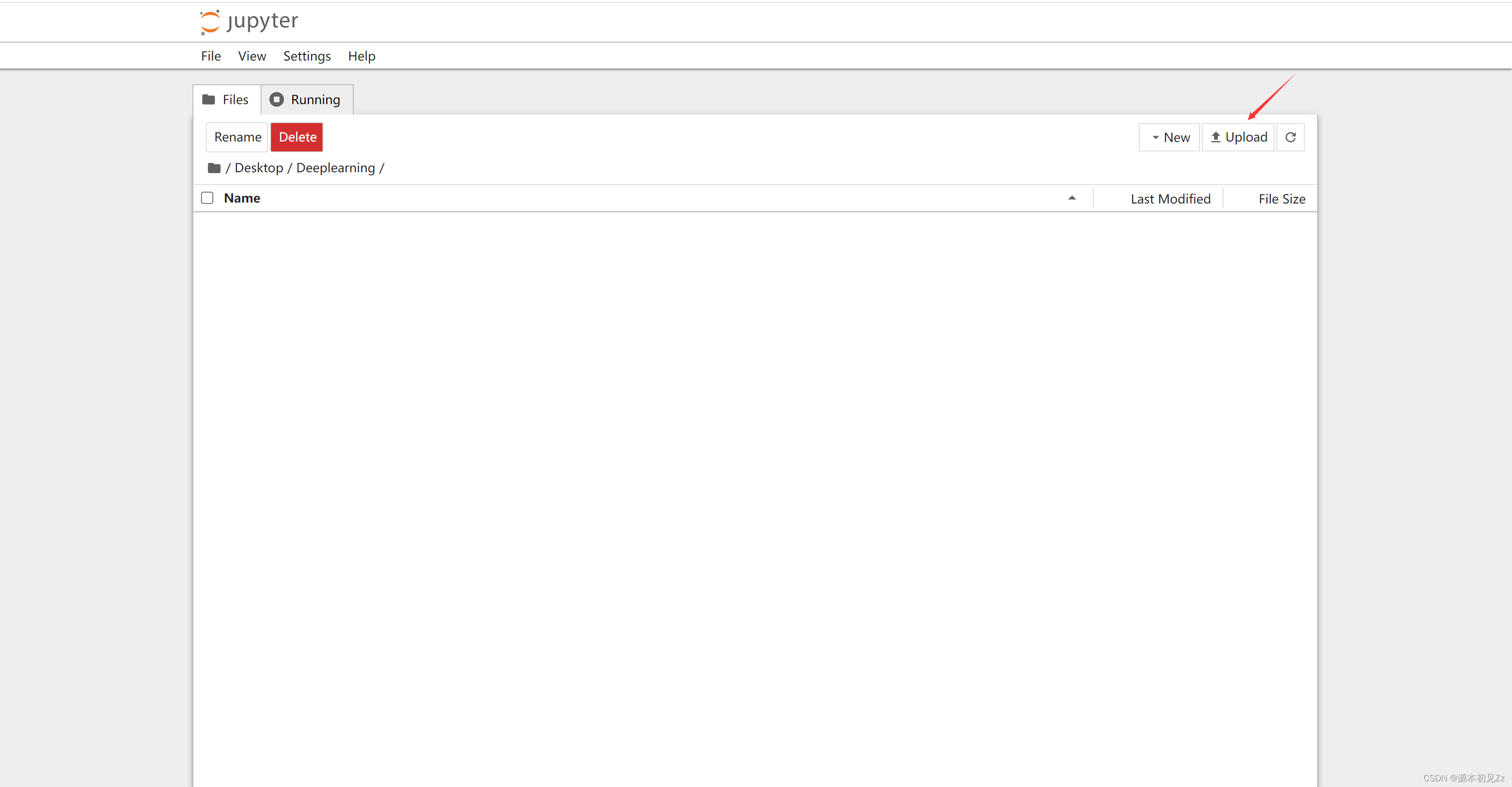Click the Name sort arrow indicator
The image size is (1512, 787).
(x=1072, y=198)
